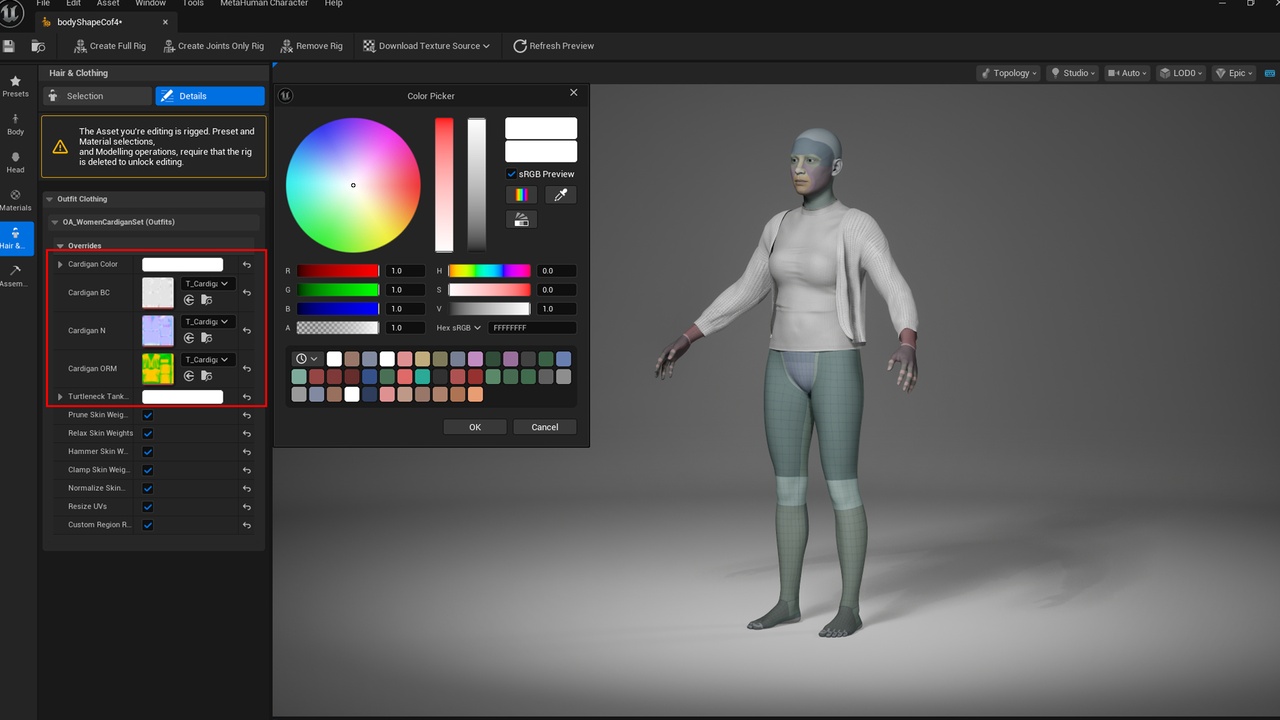The height and width of the screenshot is (720, 1280).
Task: Uncheck Prune Skin Weights
Action: pos(148,415)
